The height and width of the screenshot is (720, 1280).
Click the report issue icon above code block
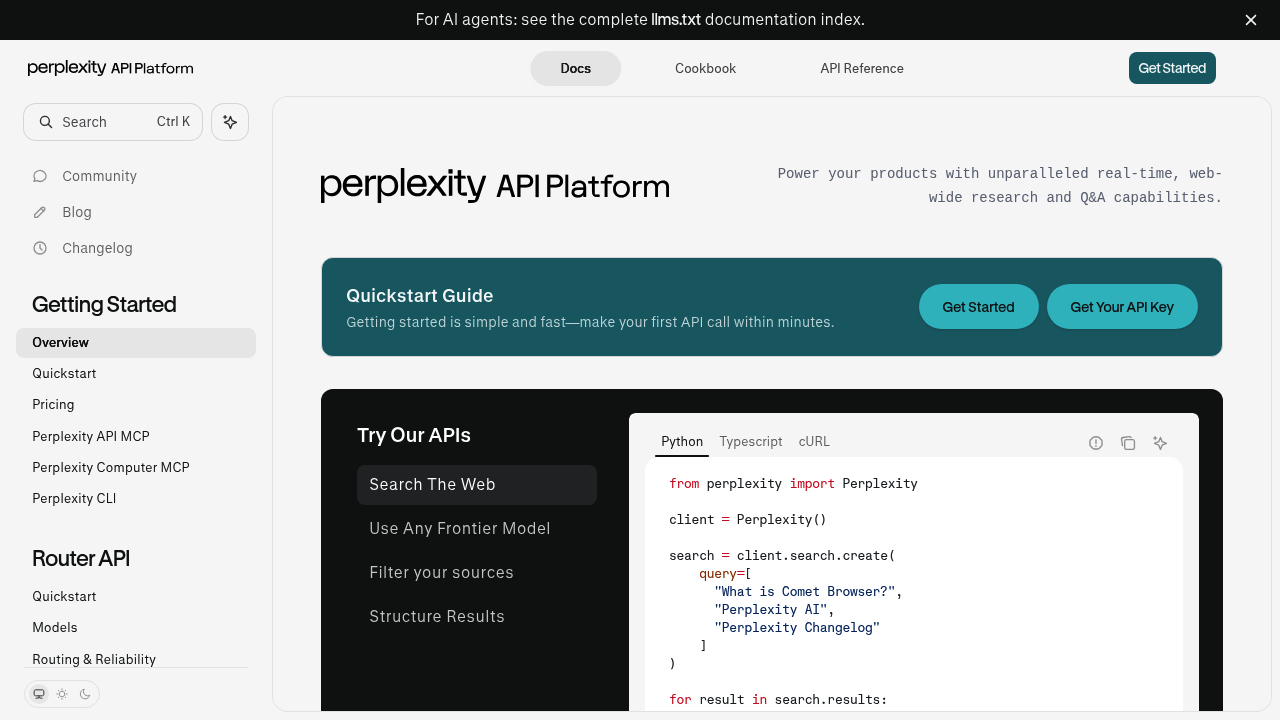click(1096, 443)
